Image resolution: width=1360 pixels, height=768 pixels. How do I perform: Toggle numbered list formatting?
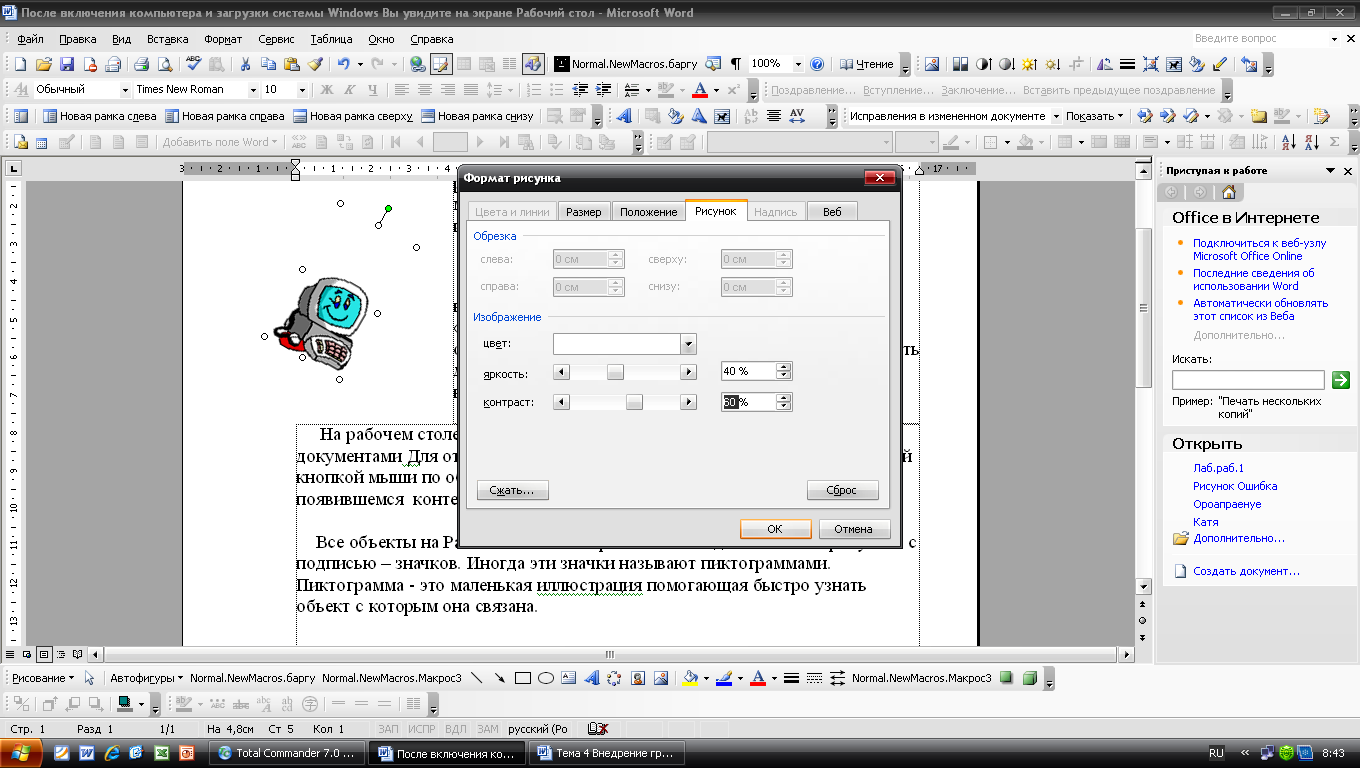tap(533, 89)
